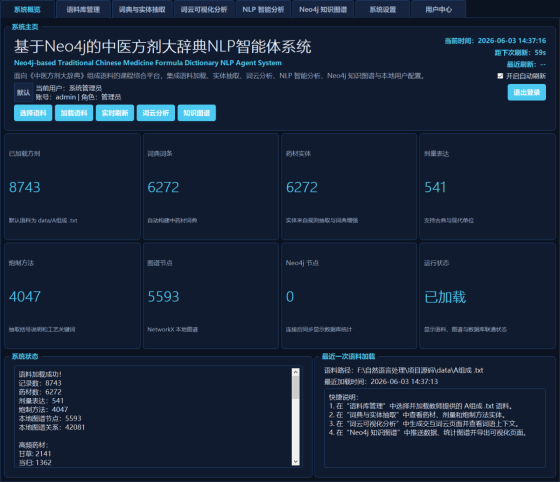Screen dimensions: 560x483
Task: Click the 系统状态 panel title
Action: [25, 356]
